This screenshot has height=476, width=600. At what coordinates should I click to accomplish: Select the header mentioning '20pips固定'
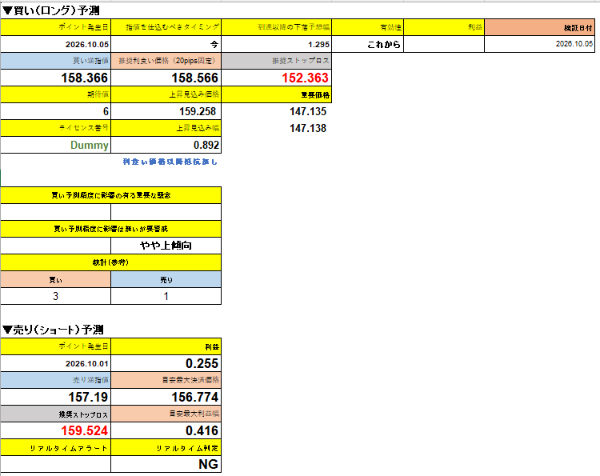coord(166,61)
